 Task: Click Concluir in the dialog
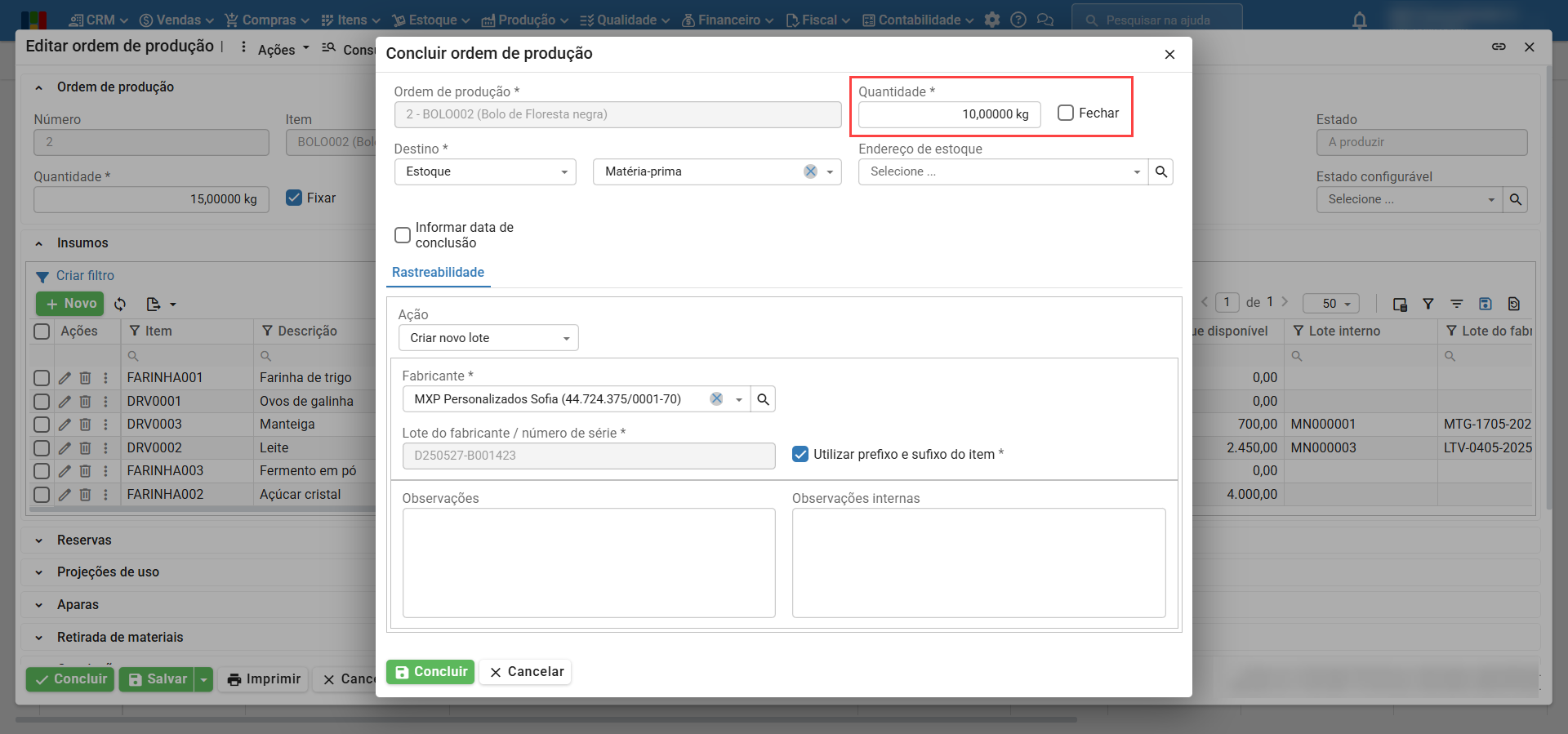[x=430, y=672]
